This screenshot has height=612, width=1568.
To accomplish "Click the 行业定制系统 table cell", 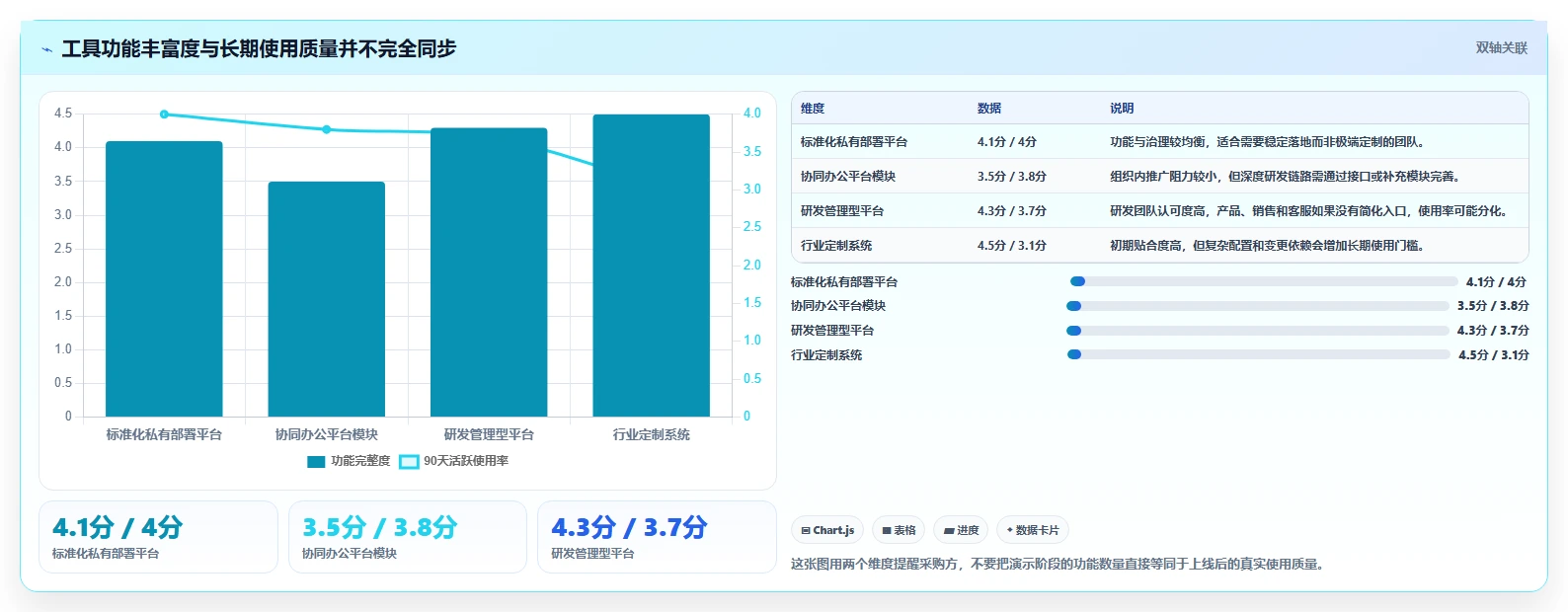I will 836,246.
